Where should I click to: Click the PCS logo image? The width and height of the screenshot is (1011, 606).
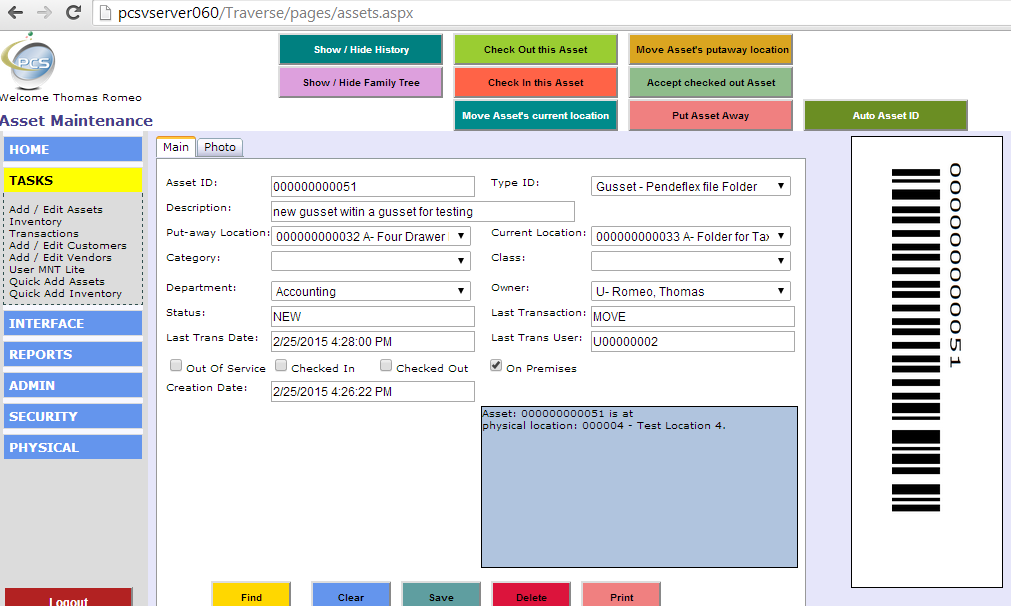click(x=29, y=61)
